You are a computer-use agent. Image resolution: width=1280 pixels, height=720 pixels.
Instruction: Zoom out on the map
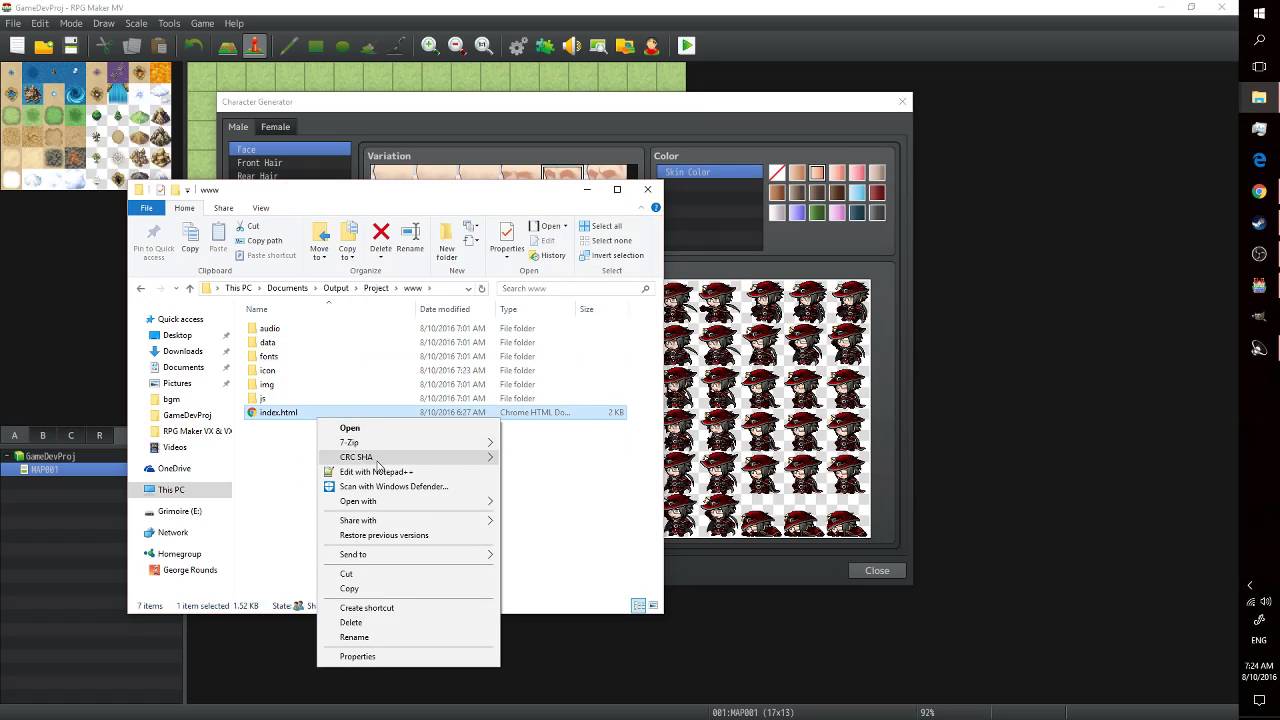click(x=457, y=46)
